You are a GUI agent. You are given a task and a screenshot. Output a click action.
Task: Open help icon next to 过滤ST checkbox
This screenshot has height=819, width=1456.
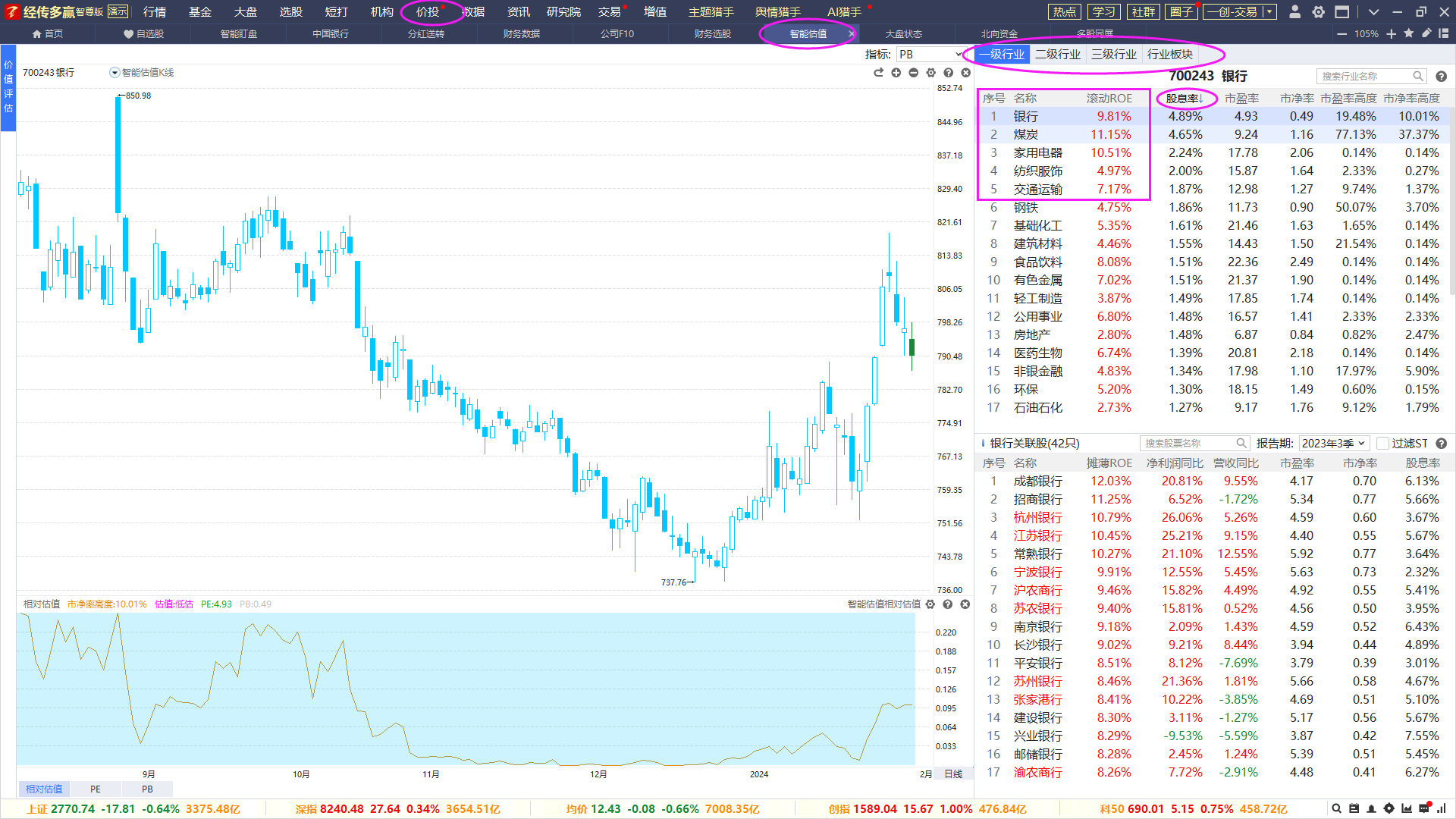pyautogui.click(x=1442, y=444)
